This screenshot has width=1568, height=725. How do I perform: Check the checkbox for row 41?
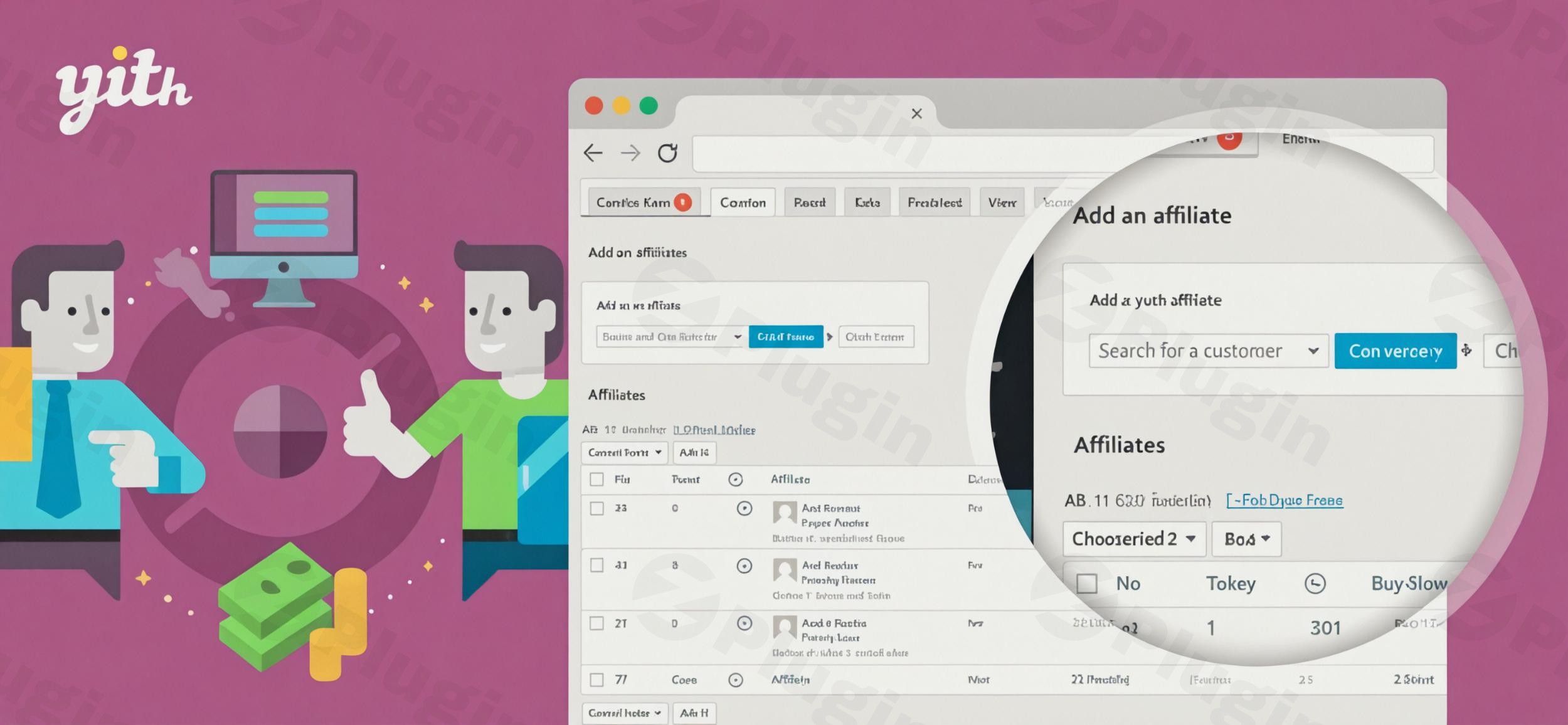pyautogui.click(x=596, y=566)
